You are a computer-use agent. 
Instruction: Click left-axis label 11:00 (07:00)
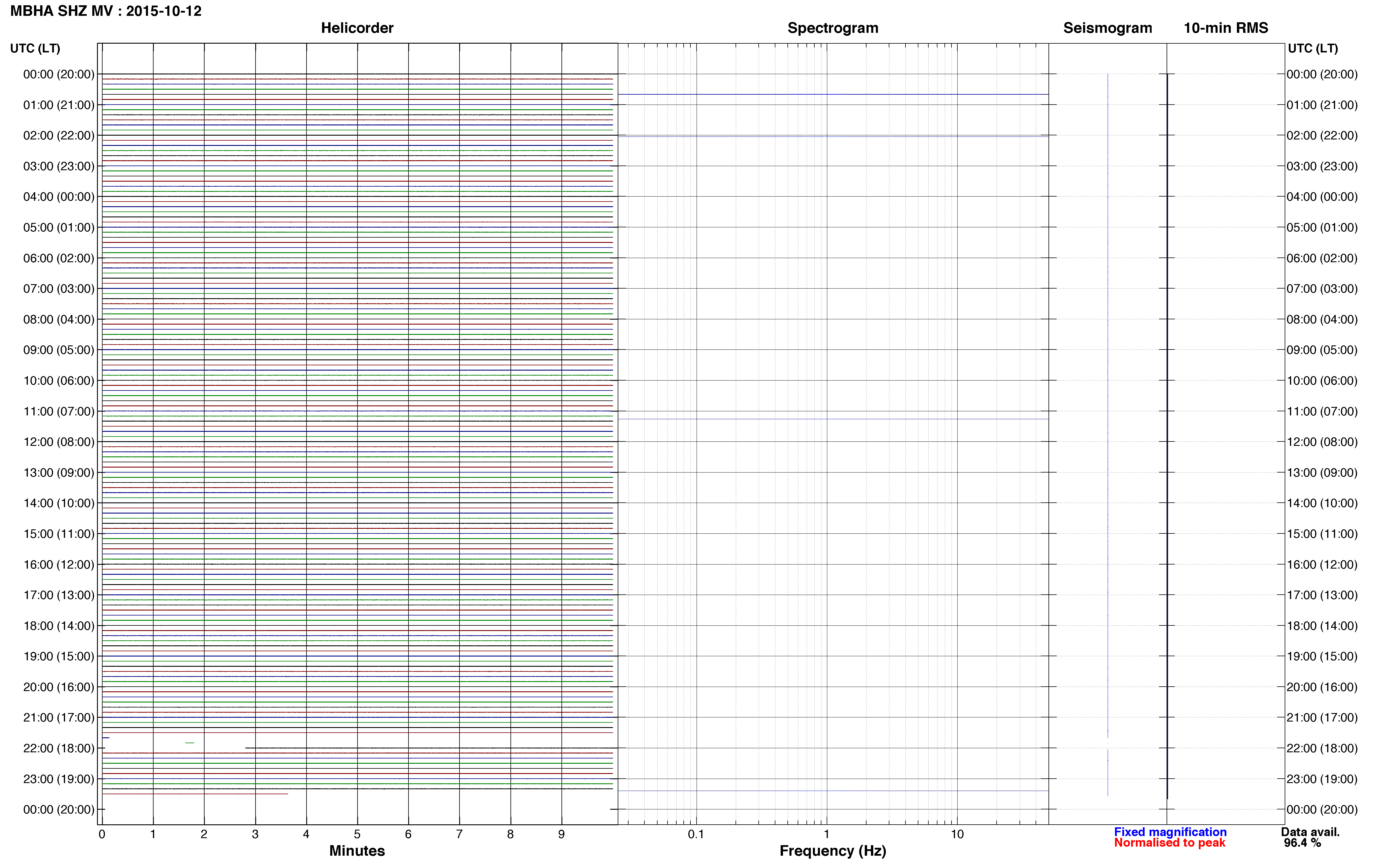[59, 412]
